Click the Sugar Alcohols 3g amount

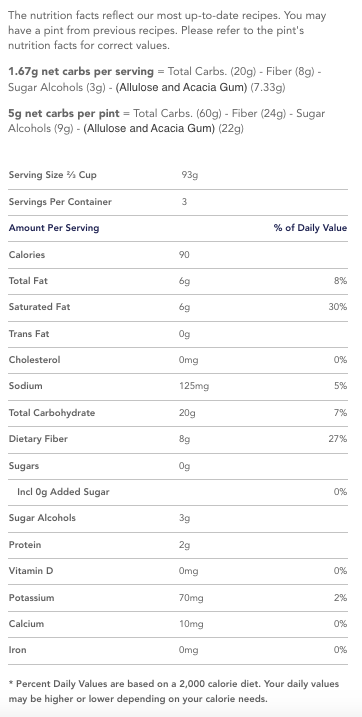tap(185, 518)
